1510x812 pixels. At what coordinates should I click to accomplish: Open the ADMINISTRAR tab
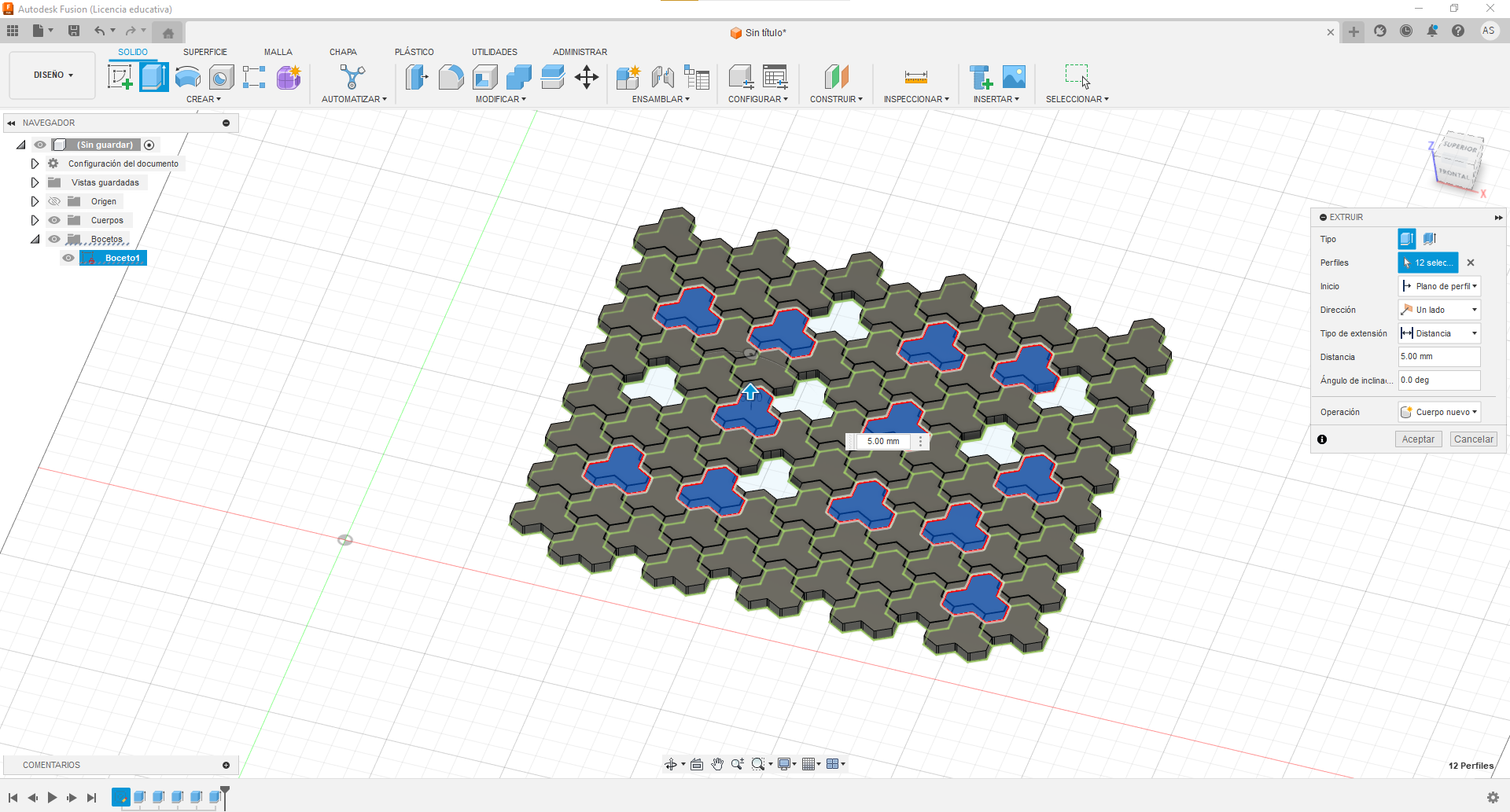(580, 52)
